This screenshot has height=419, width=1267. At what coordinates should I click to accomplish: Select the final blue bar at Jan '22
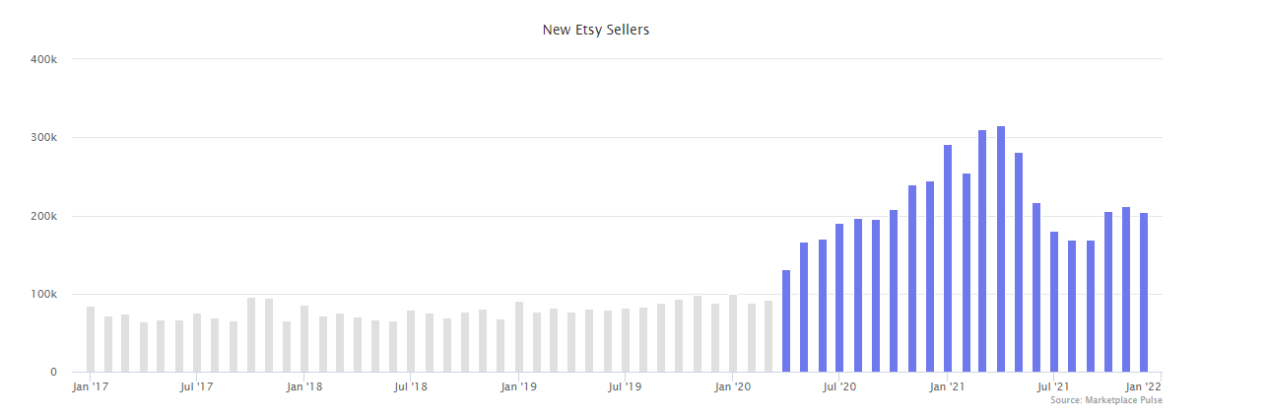click(1143, 292)
